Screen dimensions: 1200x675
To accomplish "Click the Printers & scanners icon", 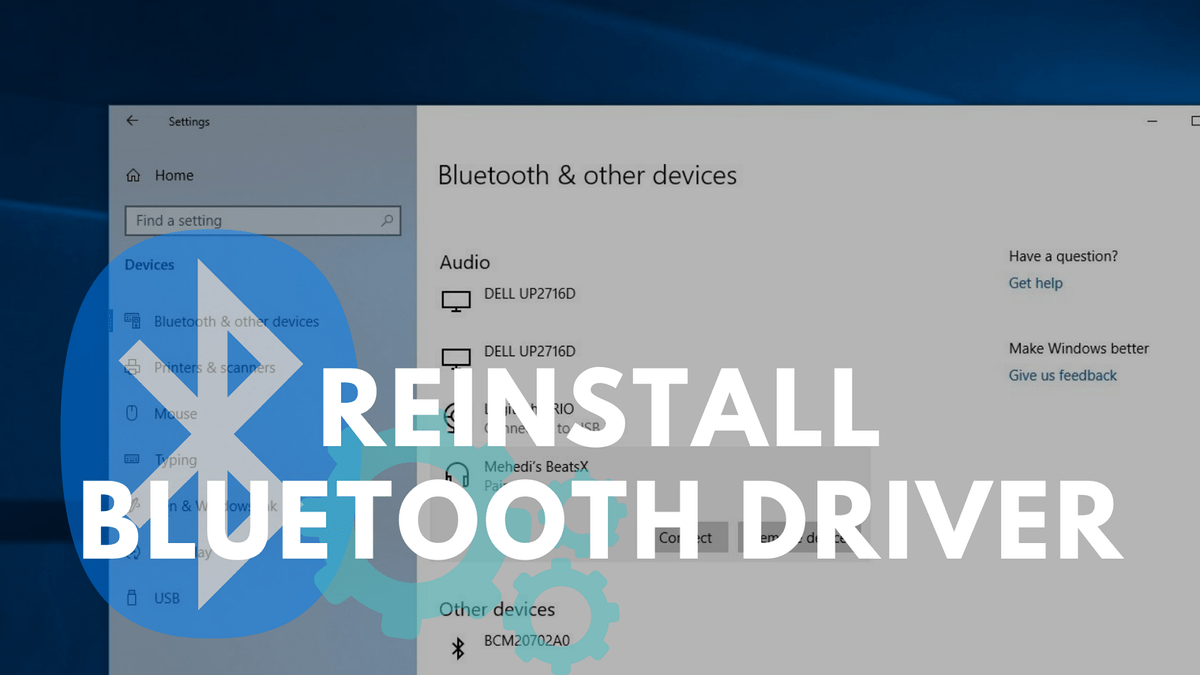I will [x=131, y=367].
